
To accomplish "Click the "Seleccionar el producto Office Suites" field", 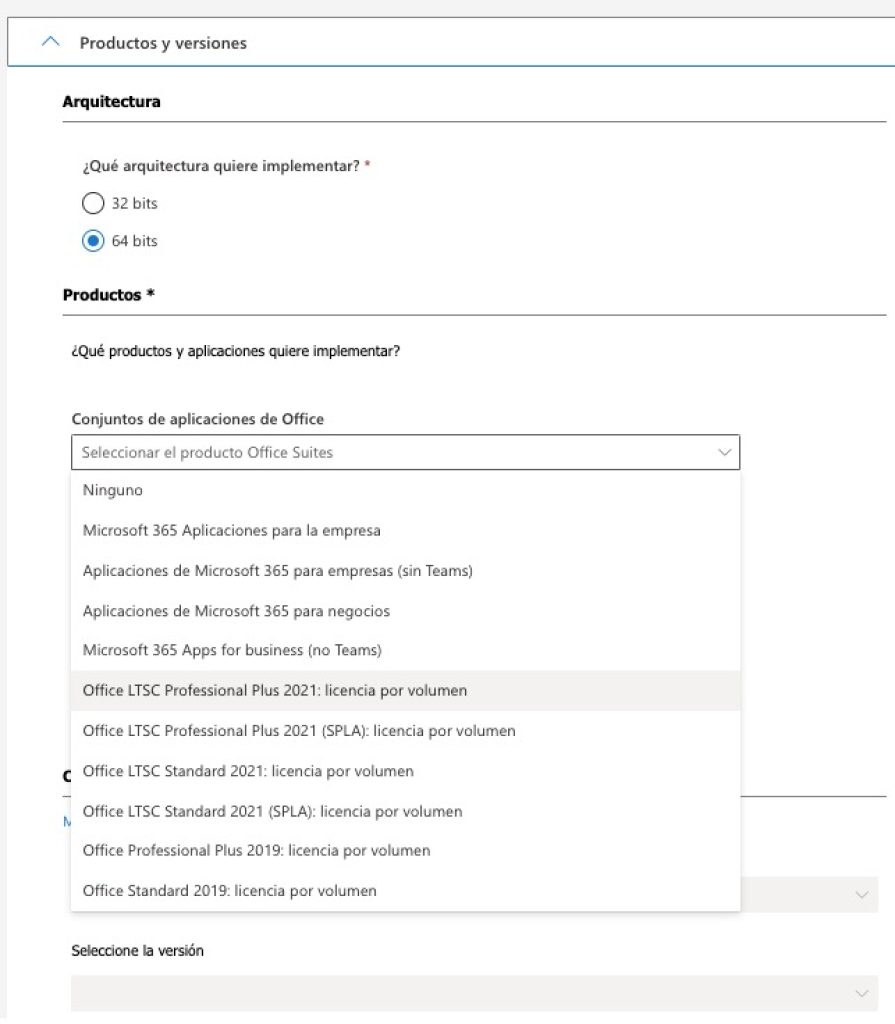I will pos(300,452).
